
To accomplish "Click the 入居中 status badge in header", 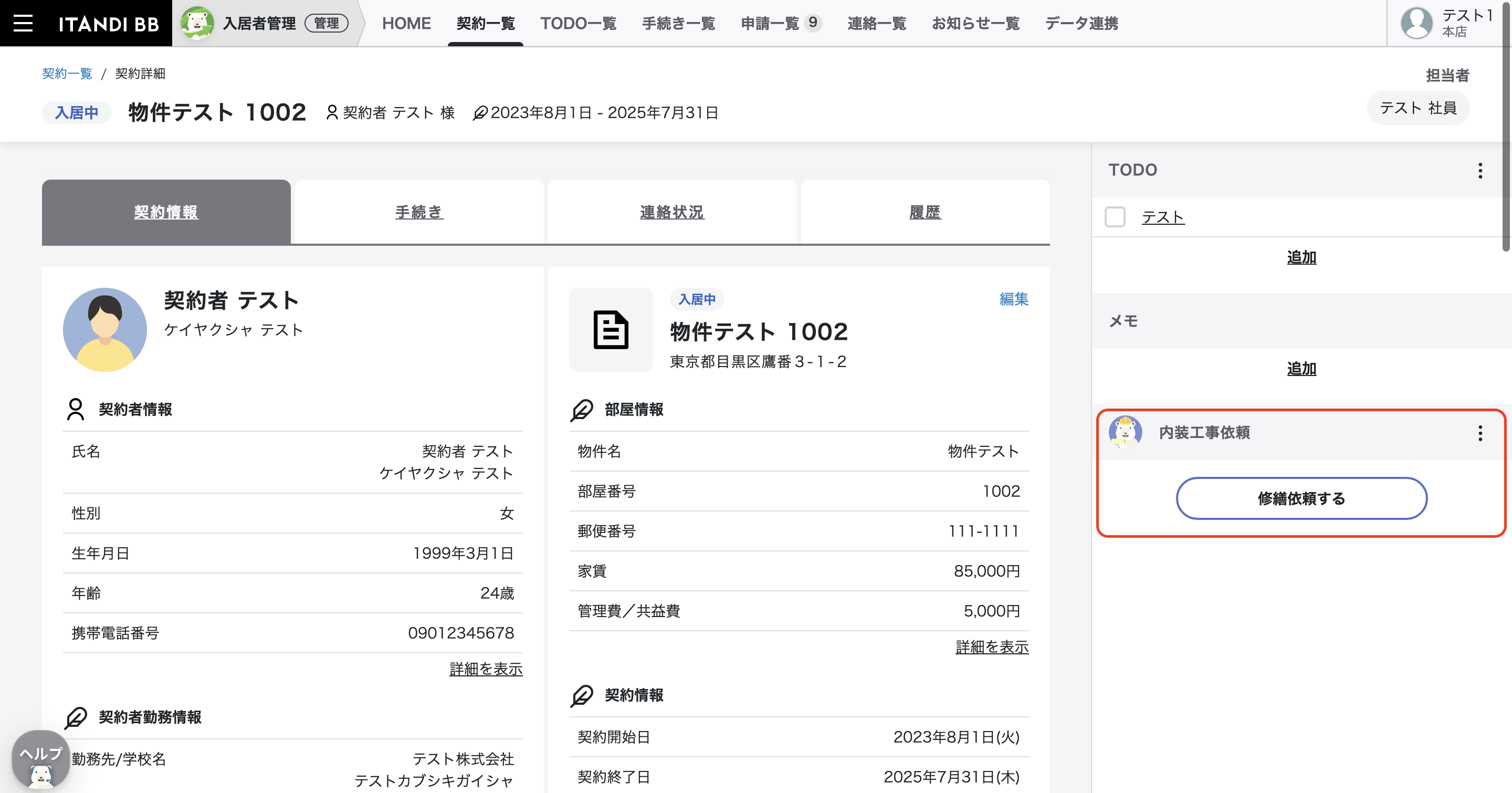I will point(76,112).
